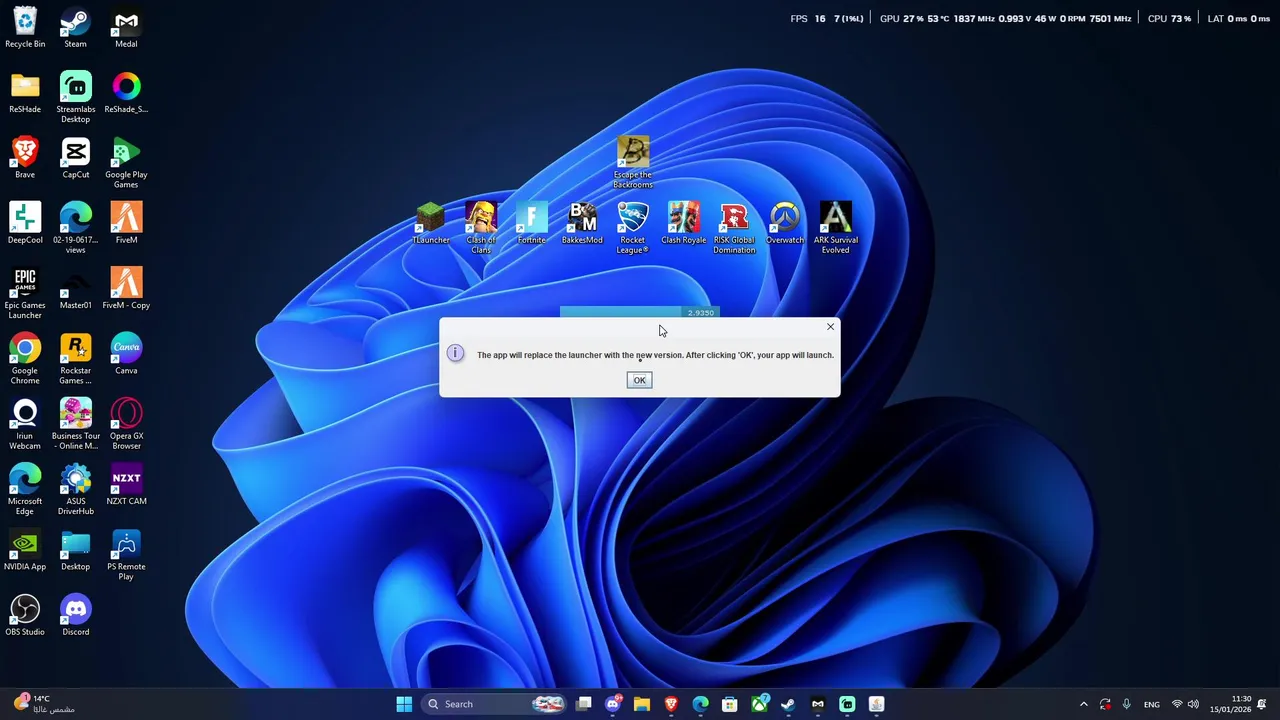Close the launcher update dialog

[830, 327]
